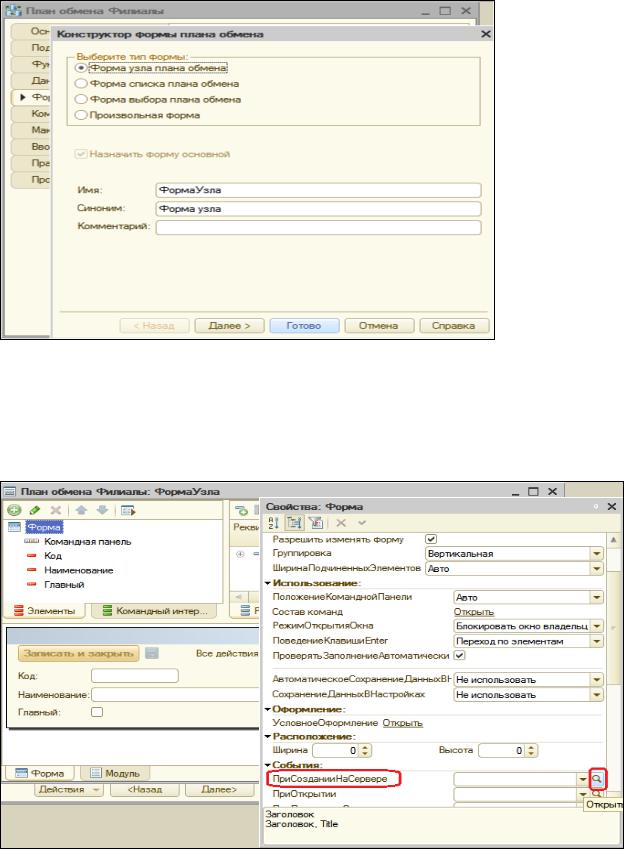Switch to the 'Элементы' tab
The height and width of the screenshot is (849, 624).
[45, 611]
